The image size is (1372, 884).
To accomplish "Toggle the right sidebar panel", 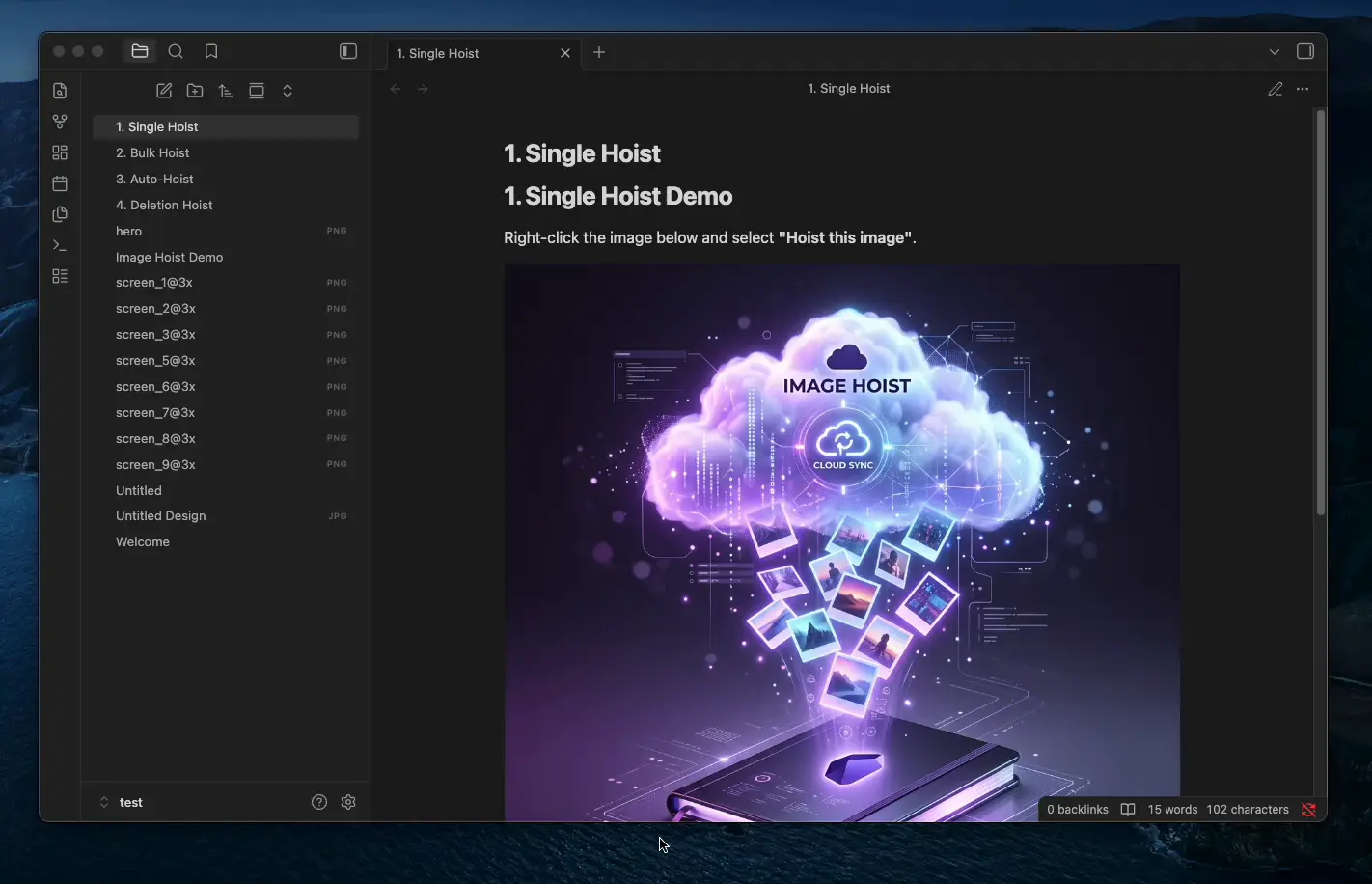I will pos(1305,51).
